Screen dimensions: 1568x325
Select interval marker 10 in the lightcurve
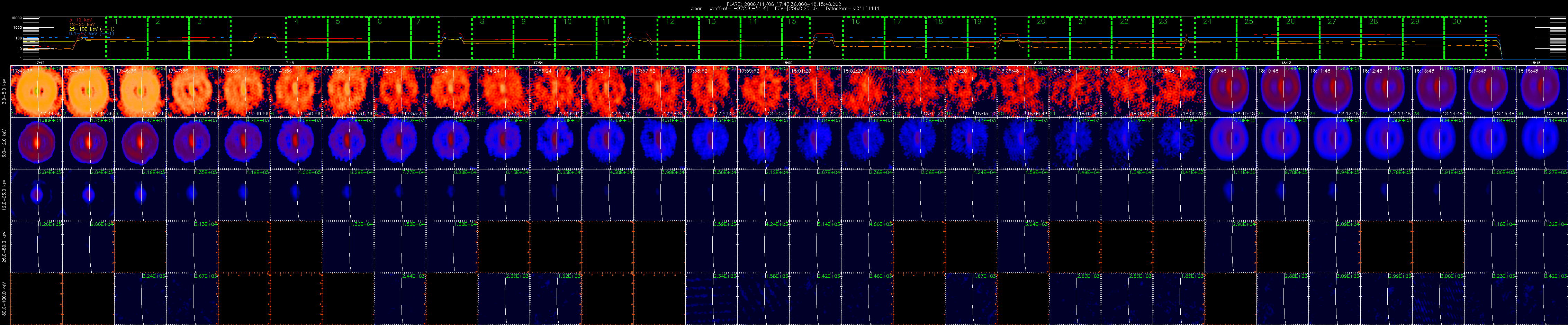click(567, 21)
